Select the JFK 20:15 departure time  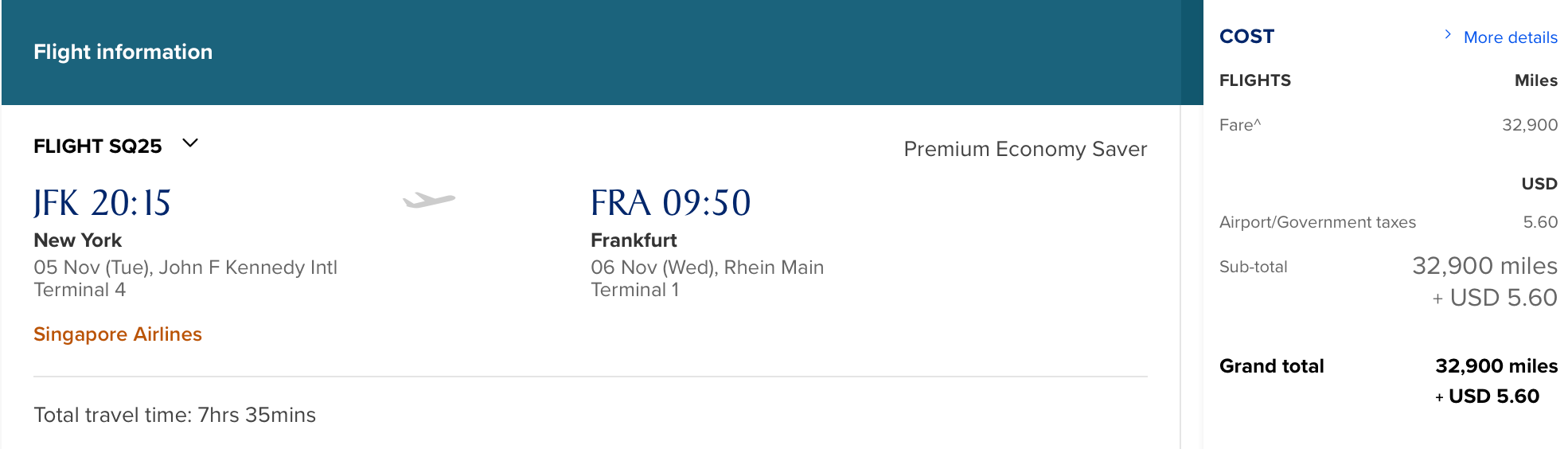(102, 203)
